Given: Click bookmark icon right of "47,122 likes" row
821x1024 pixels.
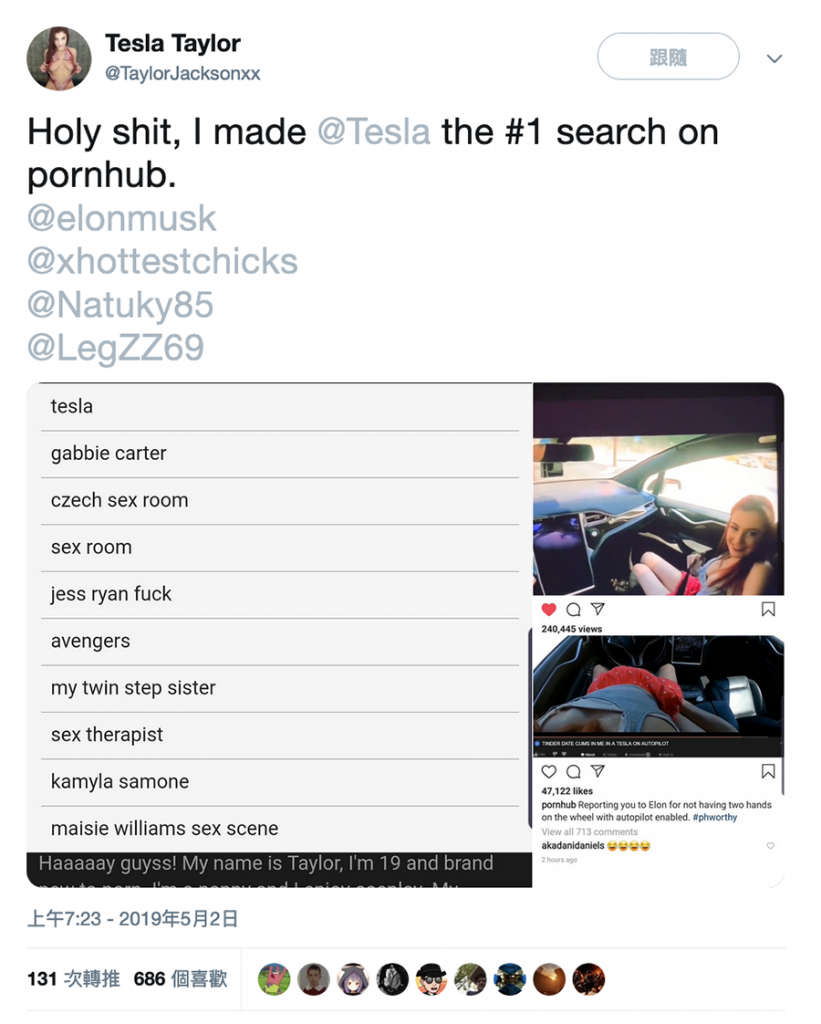Looking at the screenshot, I should point(768,772).
